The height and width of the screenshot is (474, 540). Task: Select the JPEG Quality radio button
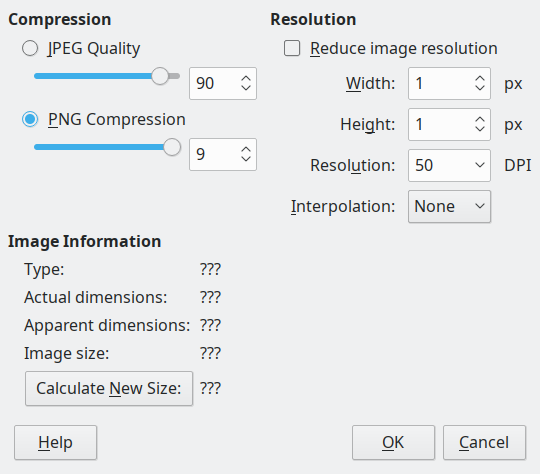click(30, 48)
